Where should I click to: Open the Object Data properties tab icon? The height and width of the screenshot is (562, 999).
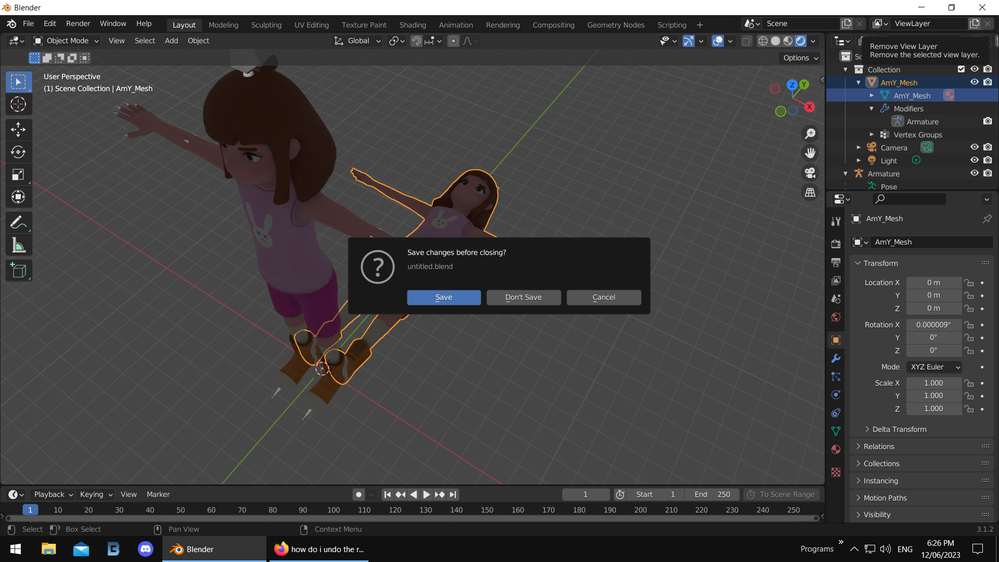point(836,431)
